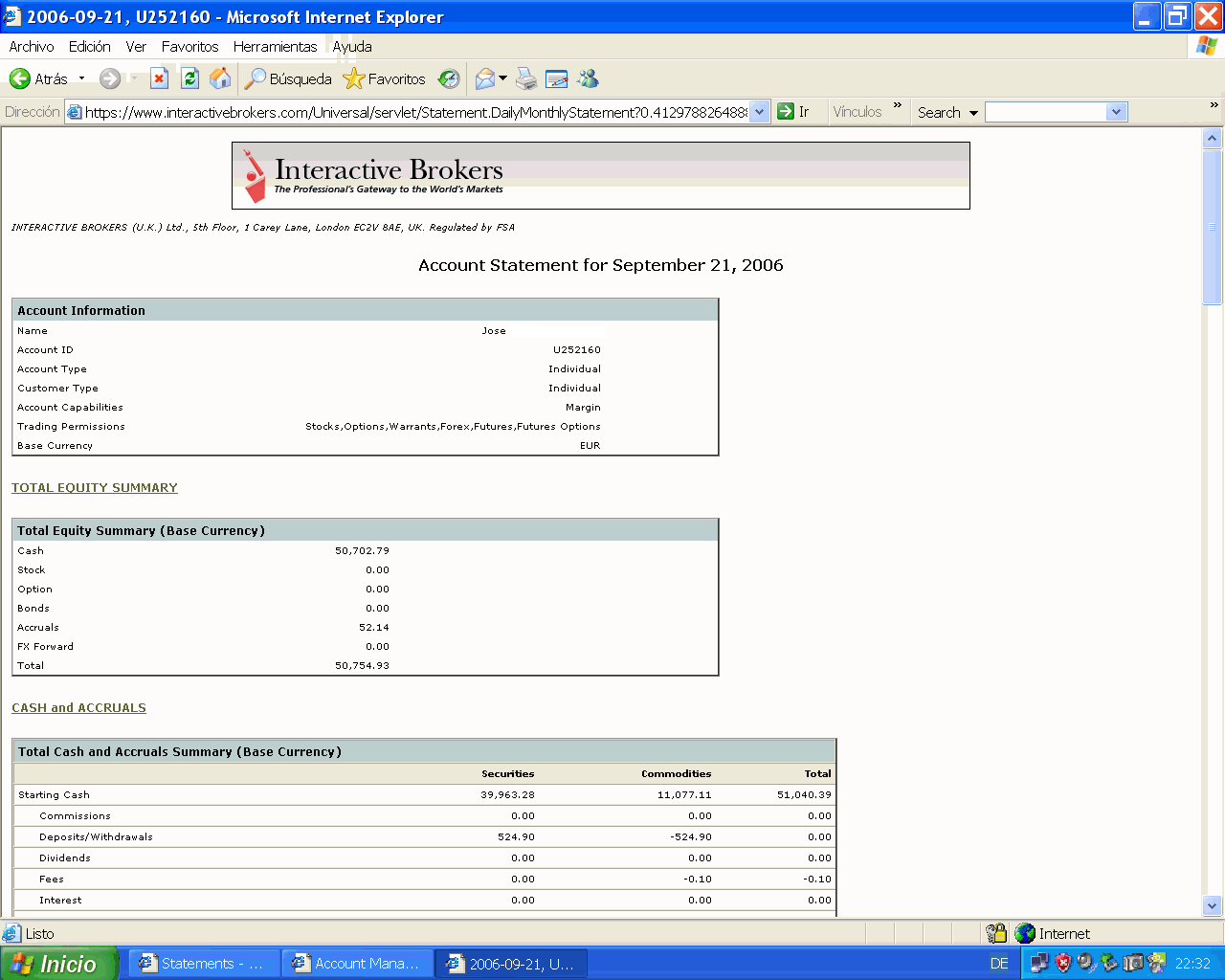Click the Internet zone globe icon
Screen dimensions: 1225x980
(1025, 933)
